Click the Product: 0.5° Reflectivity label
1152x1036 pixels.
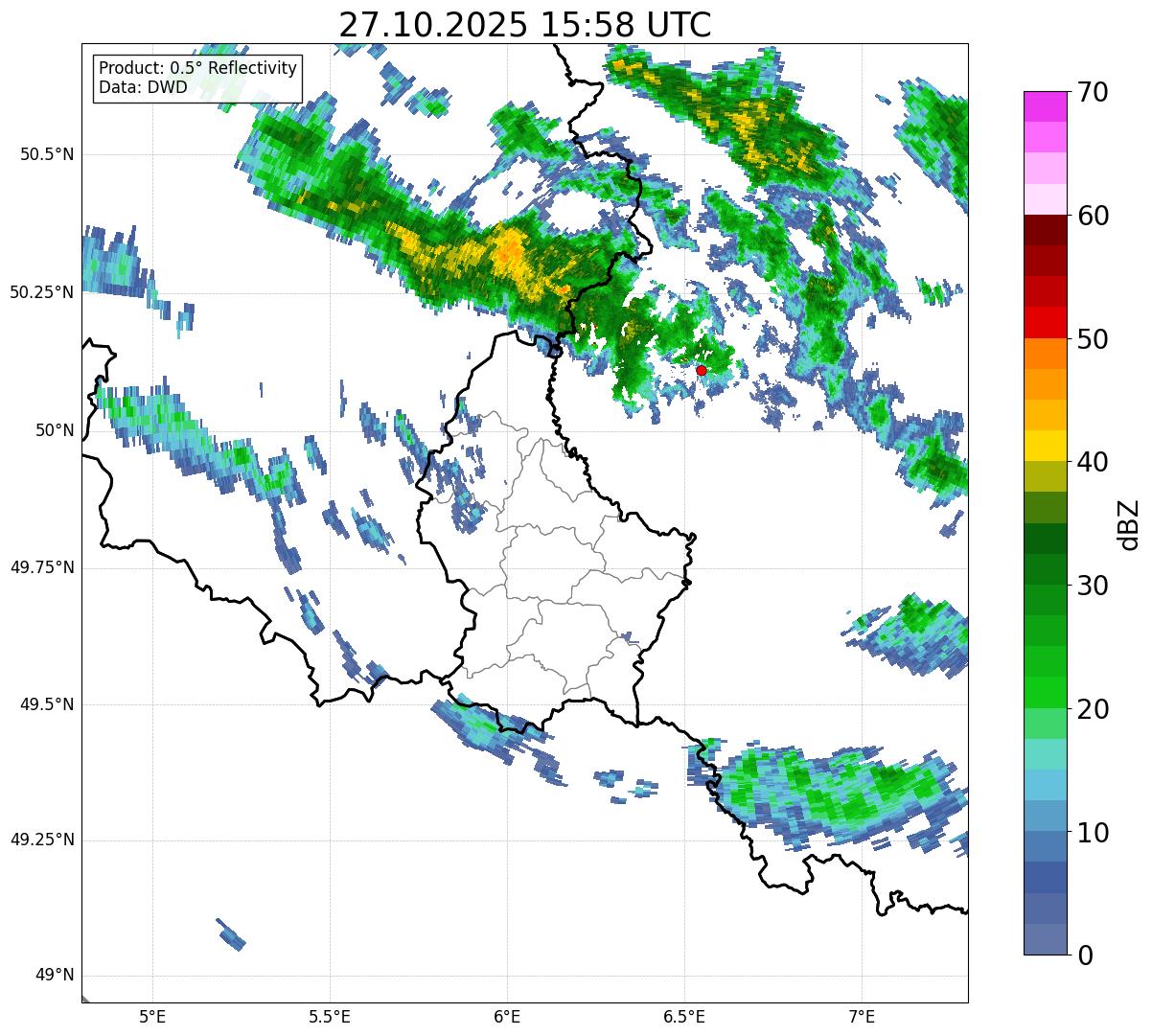tap(198, 69)
